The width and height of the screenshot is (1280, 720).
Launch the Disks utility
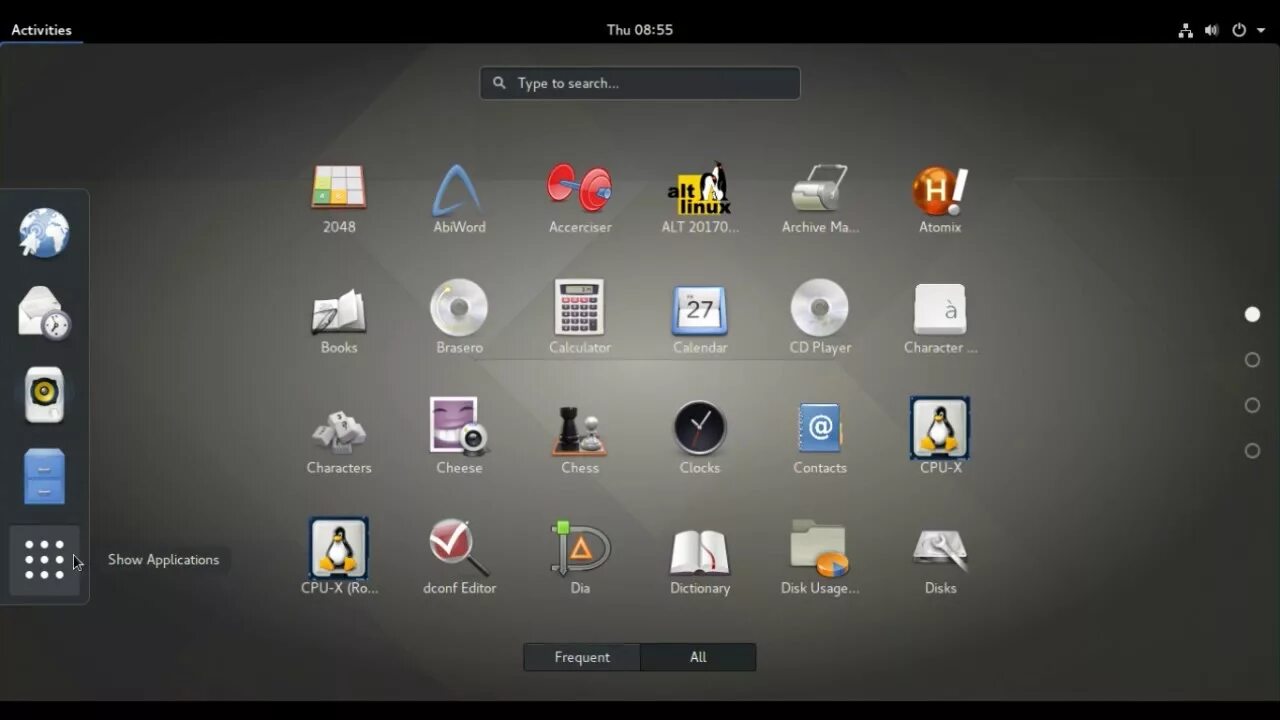pyautogui.click(x=940, y=559)
